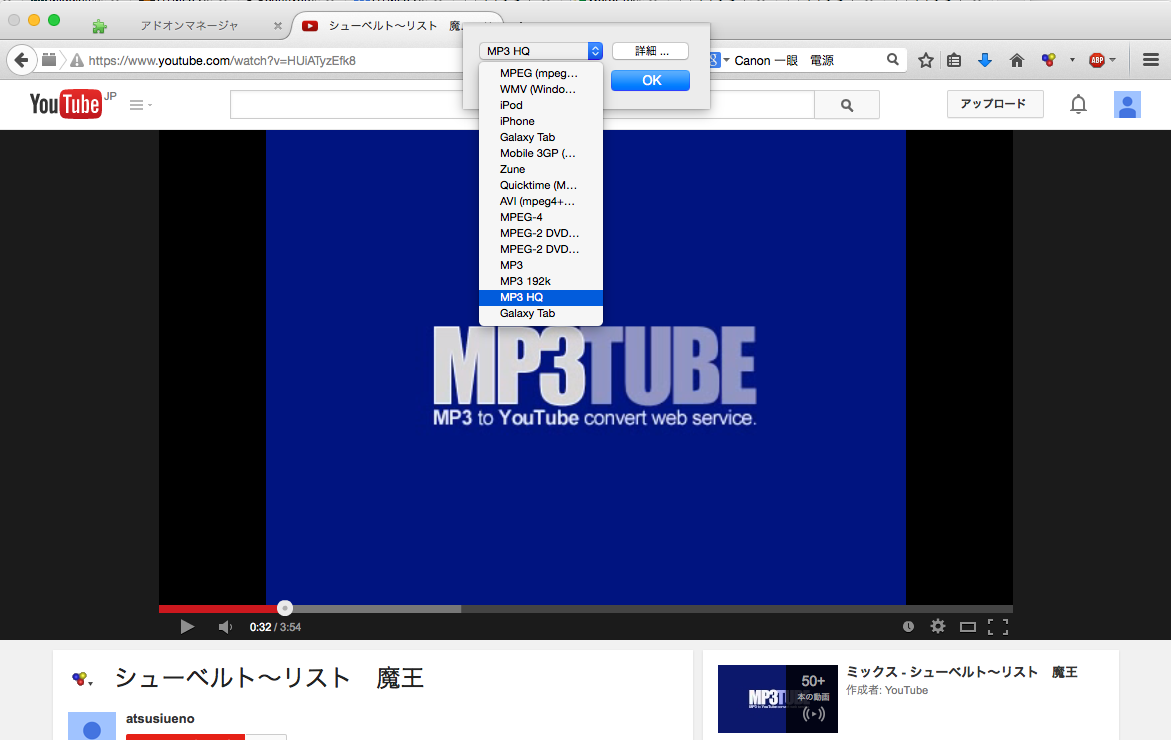
Task: Open the ミックス - シューベルト～リスト 魔王 playlist link
Action: (962, 672)
